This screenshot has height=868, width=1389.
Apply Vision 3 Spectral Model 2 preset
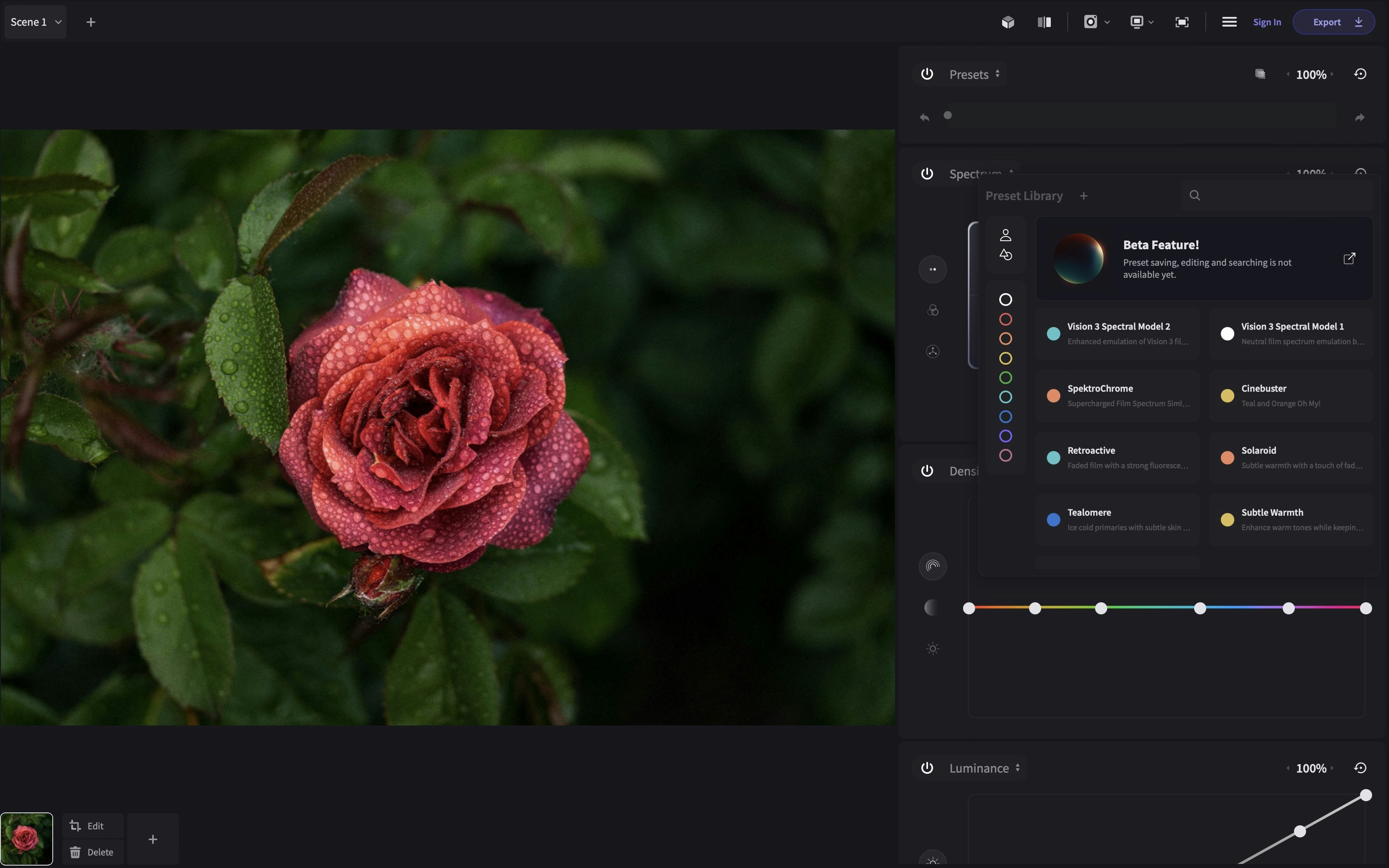tap(1117, 333)
